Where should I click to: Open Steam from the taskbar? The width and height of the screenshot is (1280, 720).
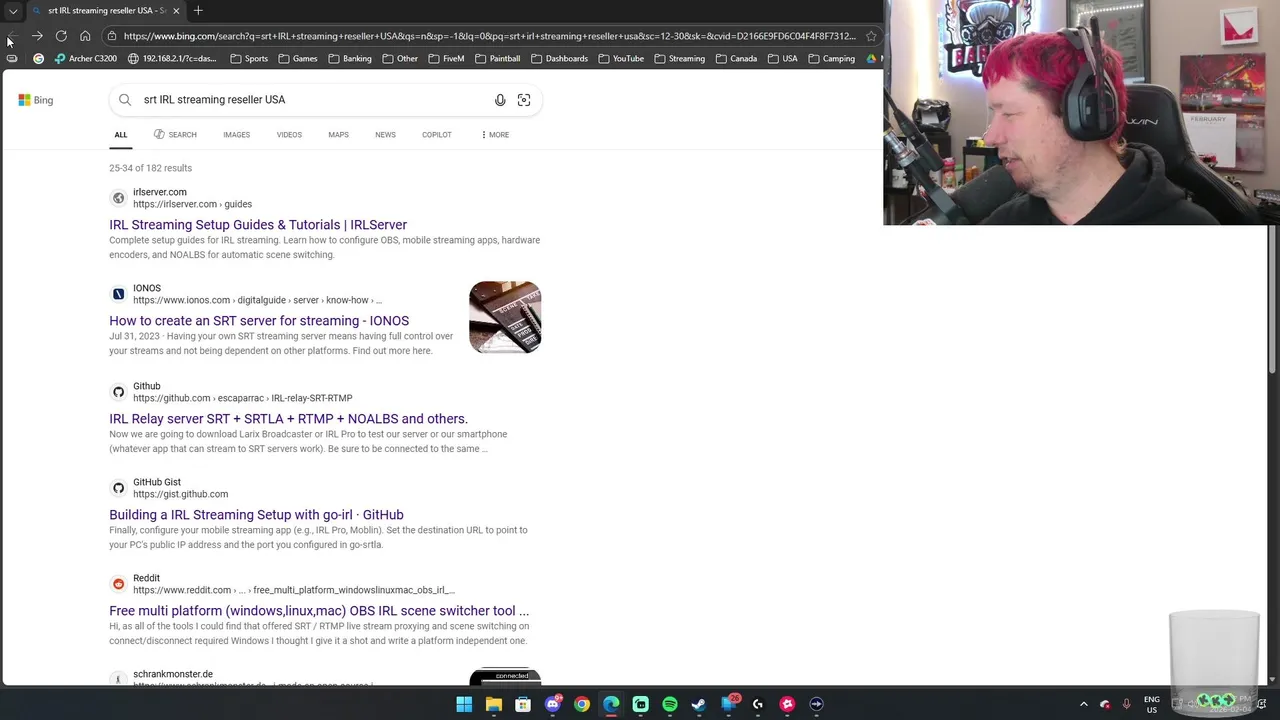[699, 704]
